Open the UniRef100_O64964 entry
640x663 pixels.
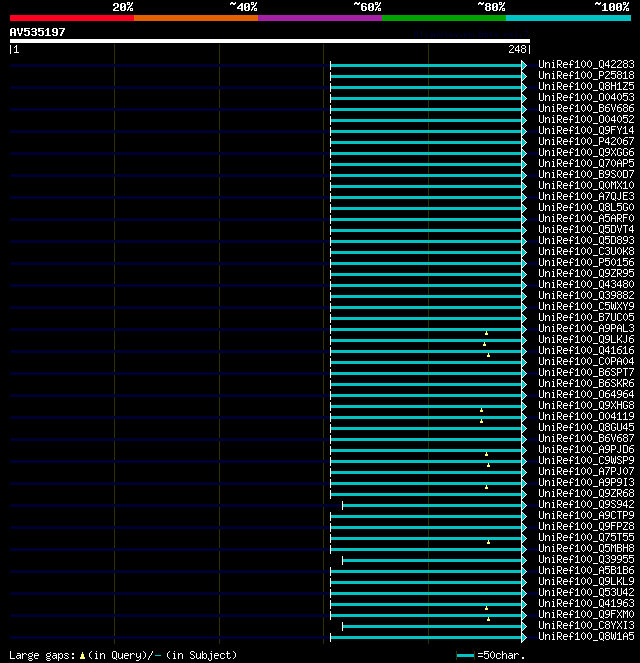pos(586,394)
